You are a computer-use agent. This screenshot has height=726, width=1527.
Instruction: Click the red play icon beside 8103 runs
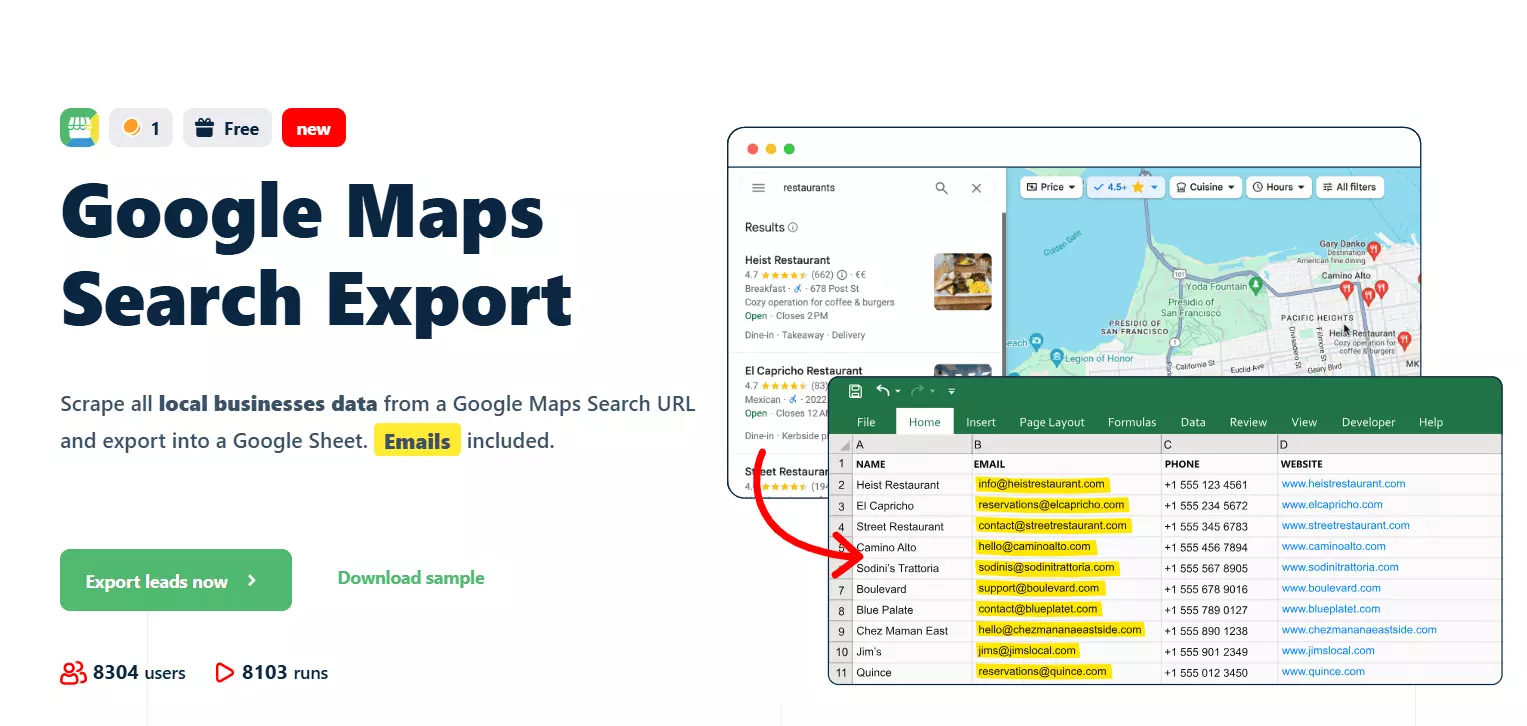[225, 672]
